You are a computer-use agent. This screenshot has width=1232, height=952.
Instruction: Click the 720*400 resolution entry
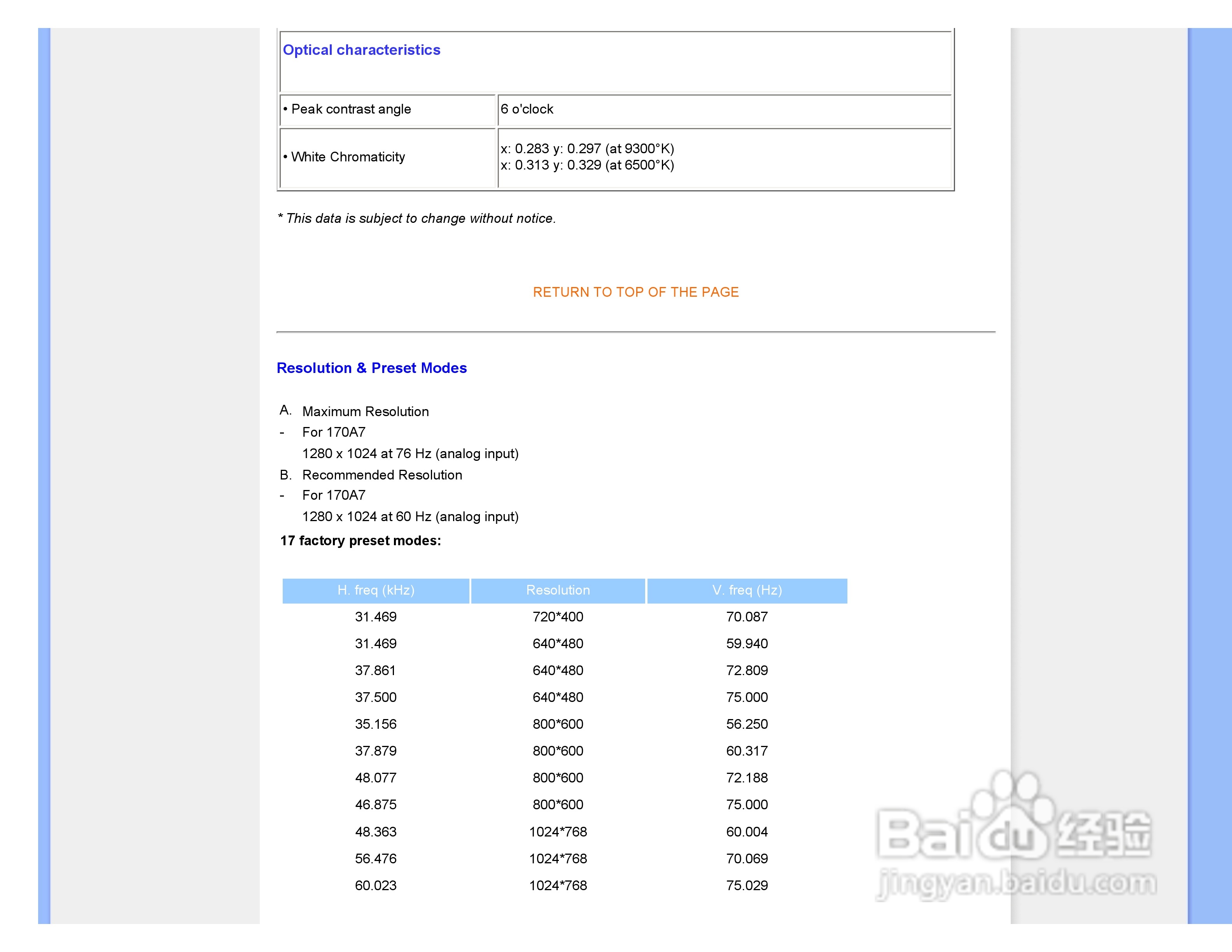tap(558, 617)
